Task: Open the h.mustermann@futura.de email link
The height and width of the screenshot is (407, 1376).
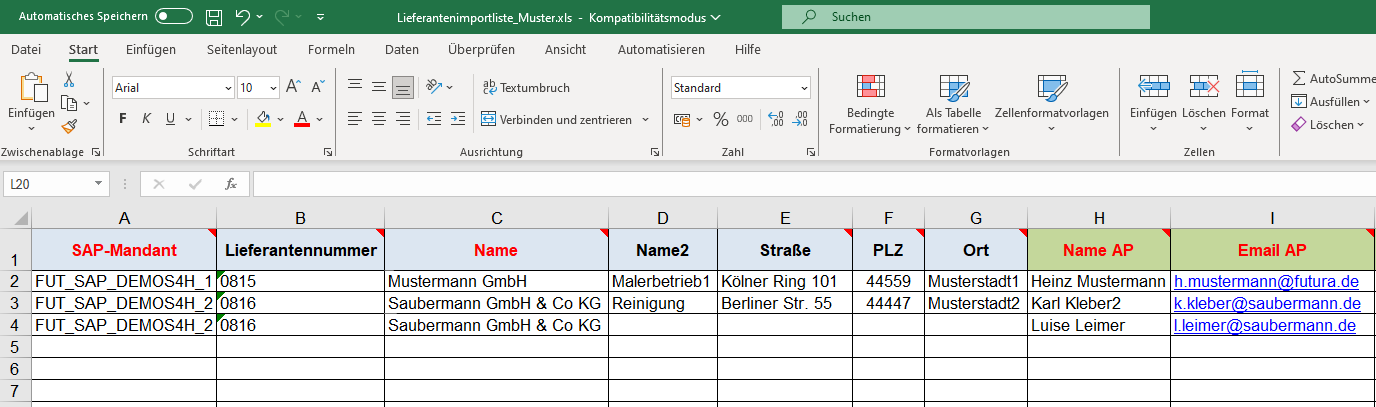Action: (x=1265, y=282)
